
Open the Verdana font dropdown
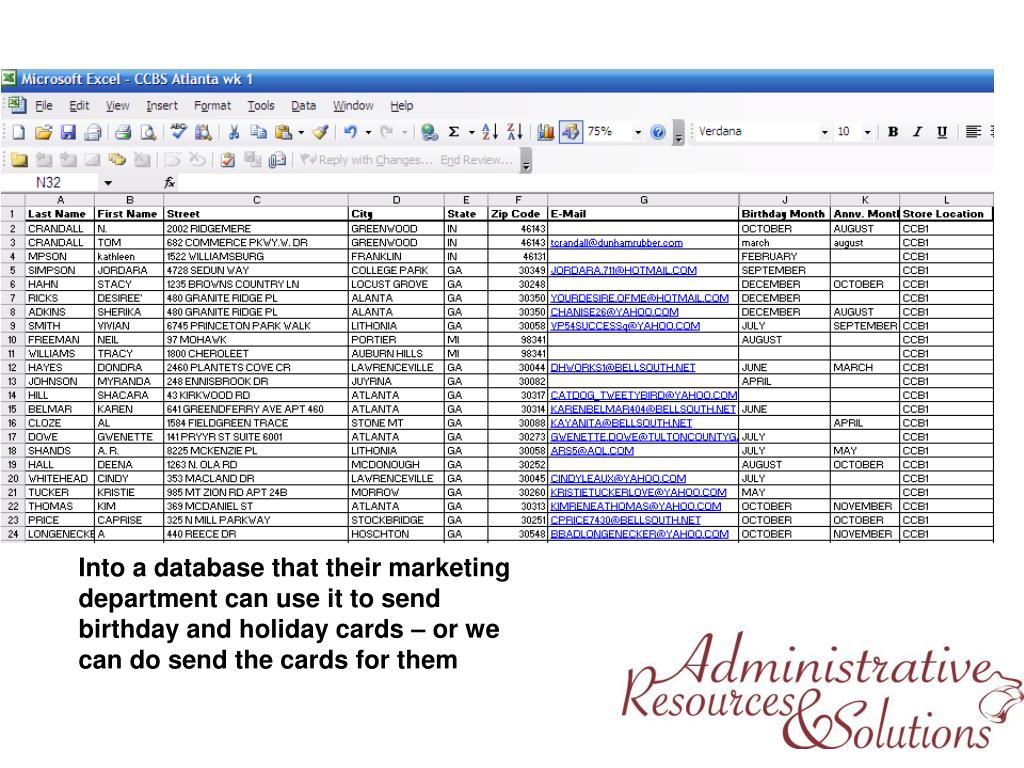[x=825, y=133]
